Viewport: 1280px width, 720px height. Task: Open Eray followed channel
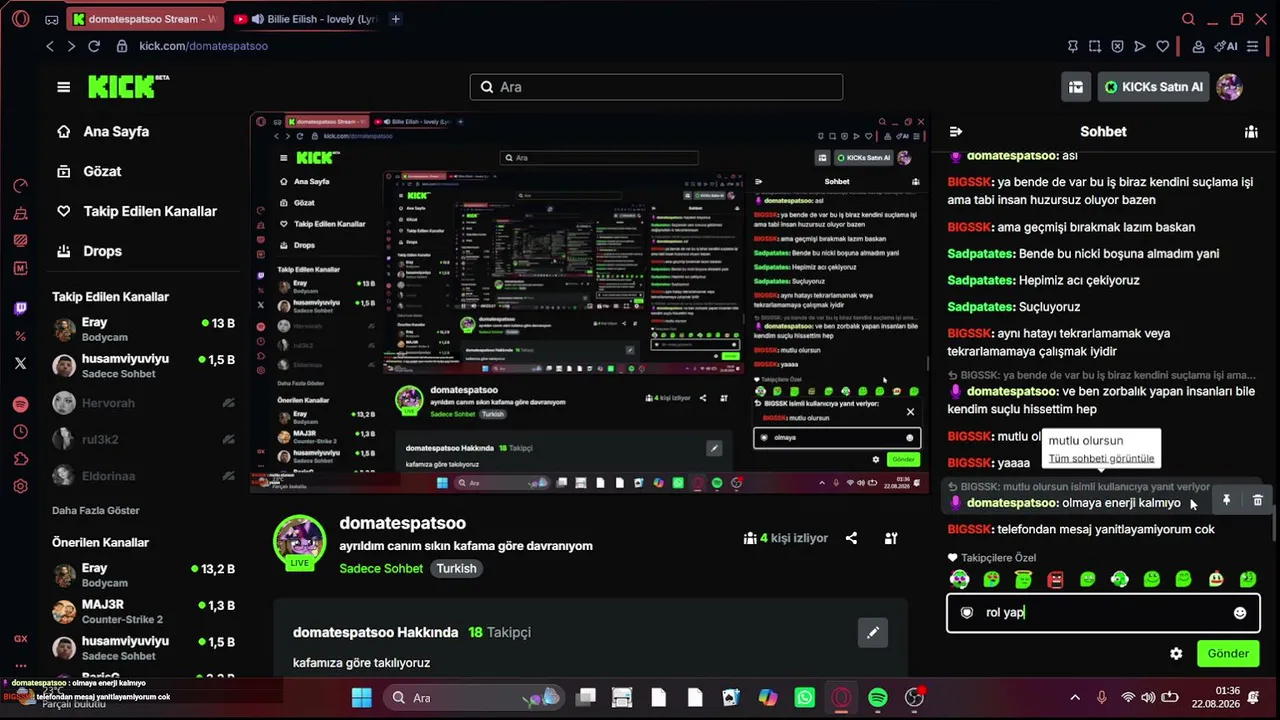144,330
